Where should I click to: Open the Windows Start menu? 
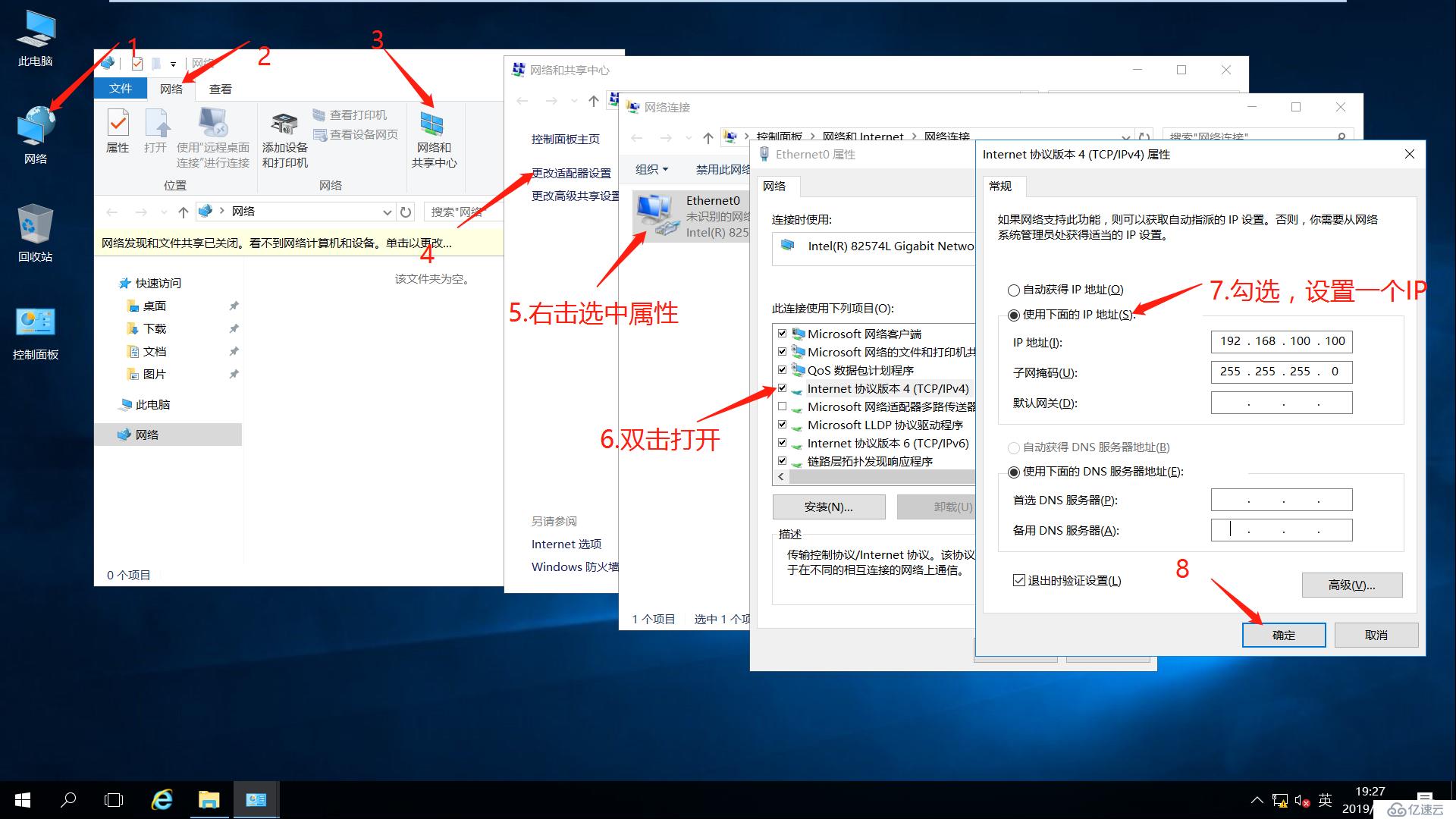[x=23, y=800]
